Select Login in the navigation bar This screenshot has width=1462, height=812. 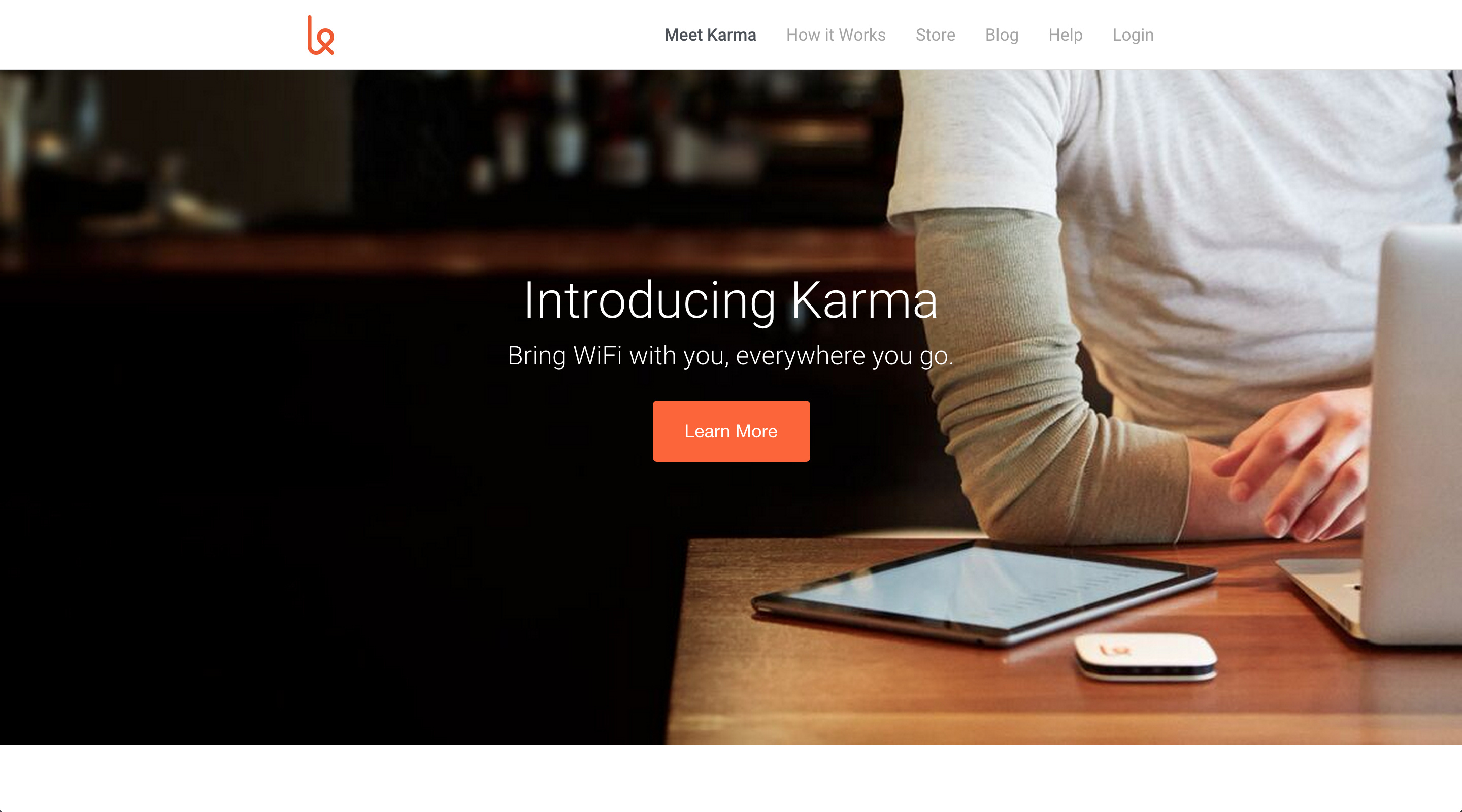pos(1133,35)
